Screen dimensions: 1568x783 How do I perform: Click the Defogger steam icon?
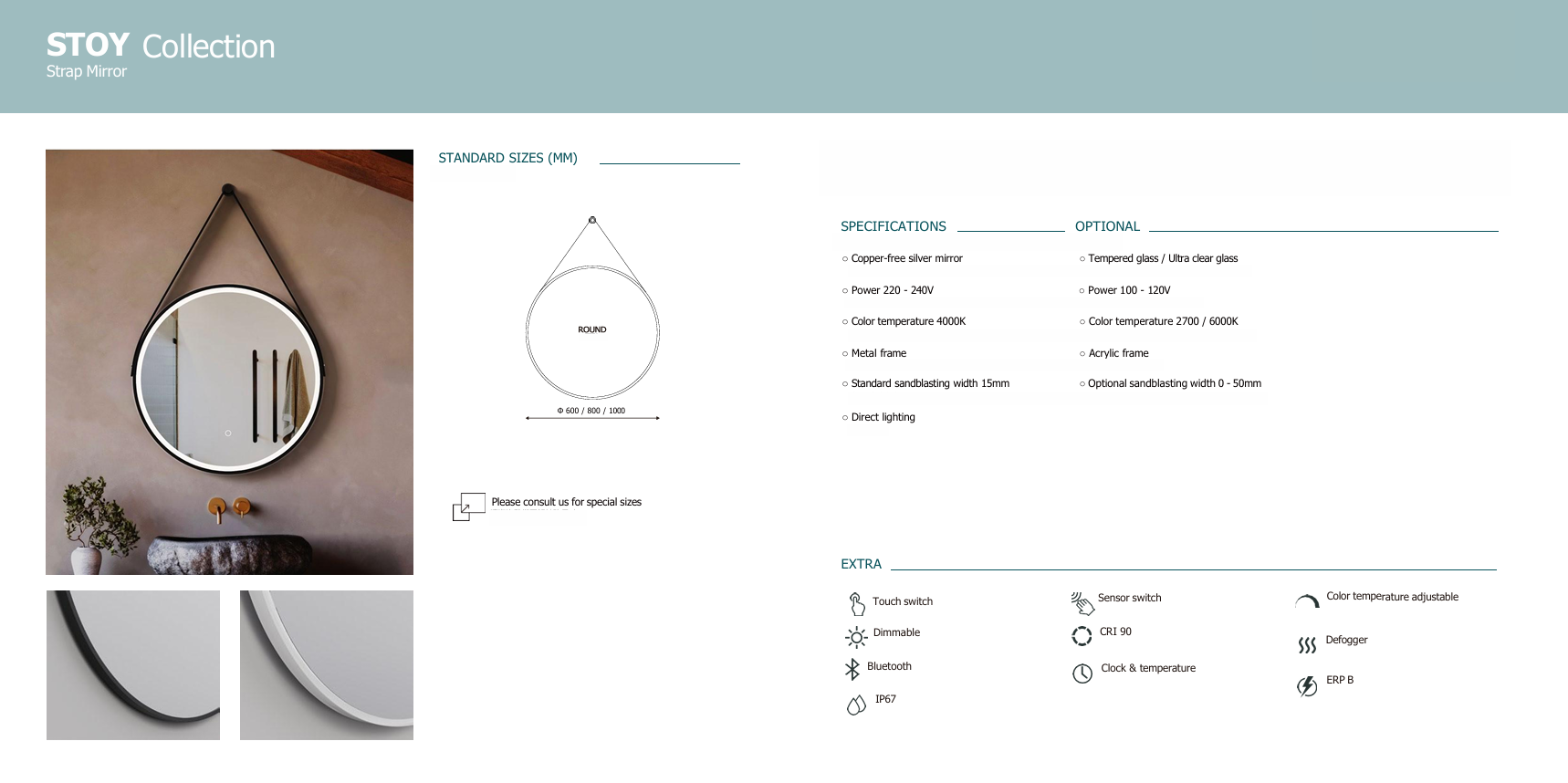point(1307,645)
